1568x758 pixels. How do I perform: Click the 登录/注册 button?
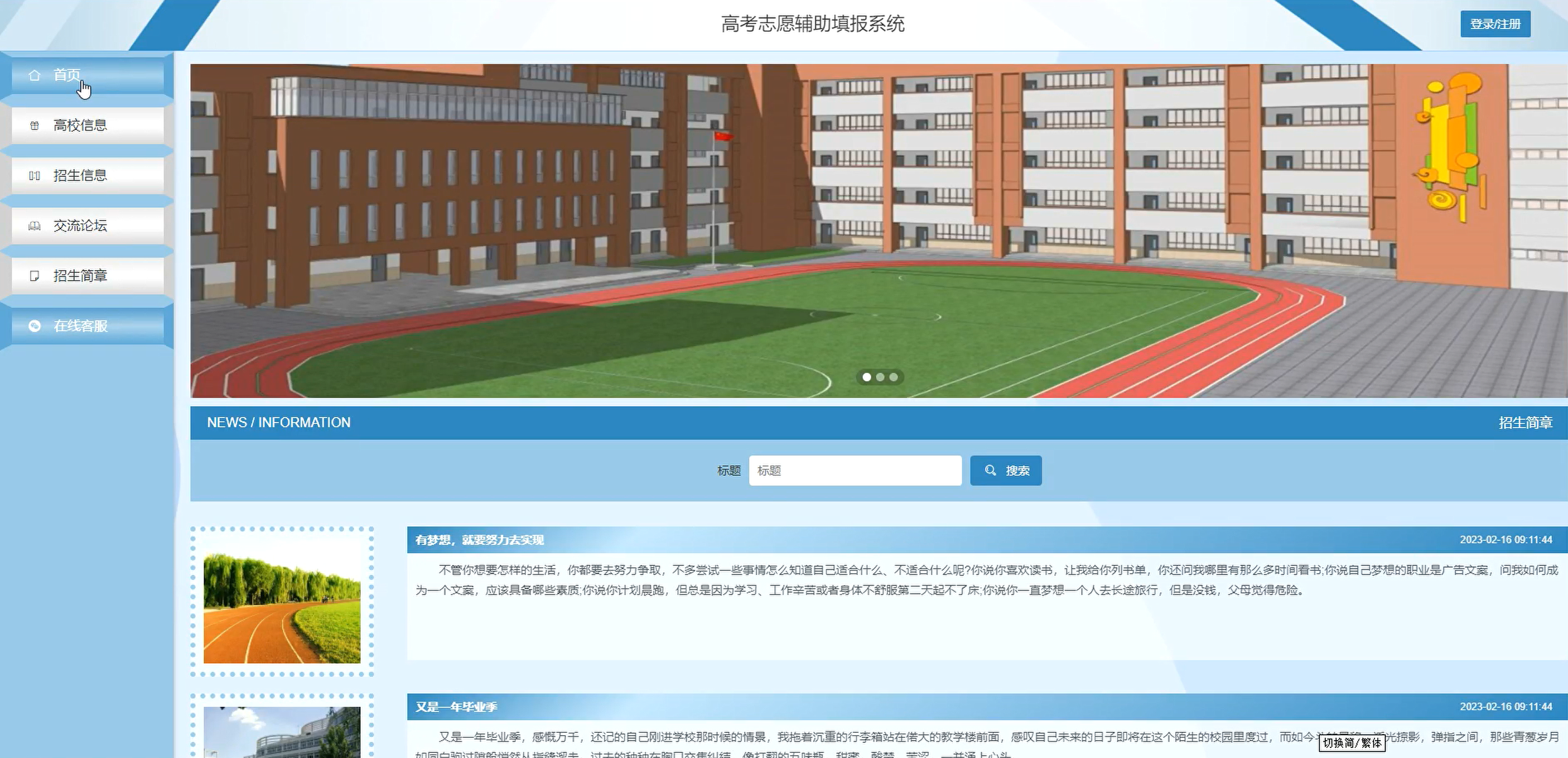click(1495, 25)
